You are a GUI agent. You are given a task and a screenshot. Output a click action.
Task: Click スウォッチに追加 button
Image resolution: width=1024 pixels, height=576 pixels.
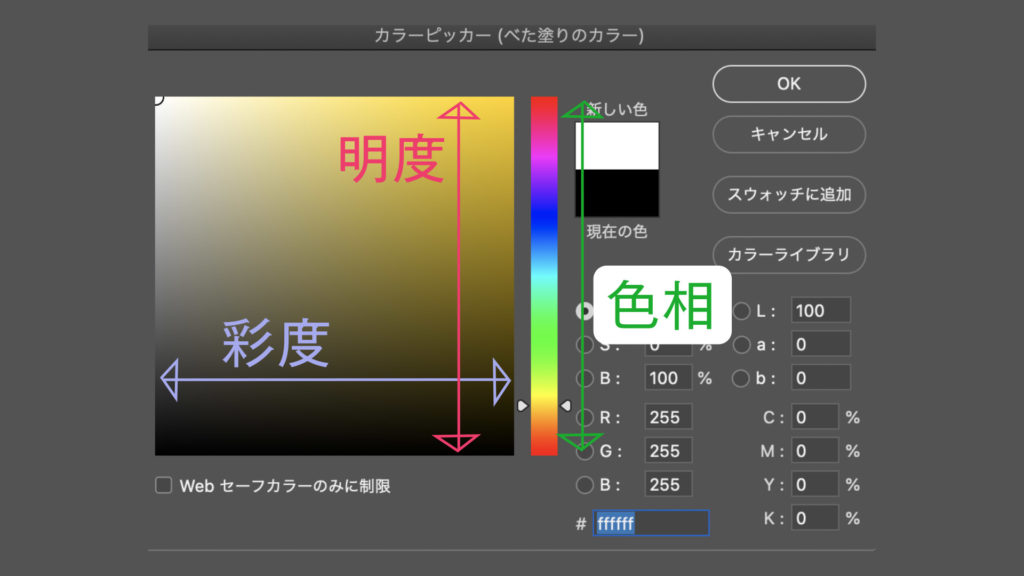click(x=789, y=195)
